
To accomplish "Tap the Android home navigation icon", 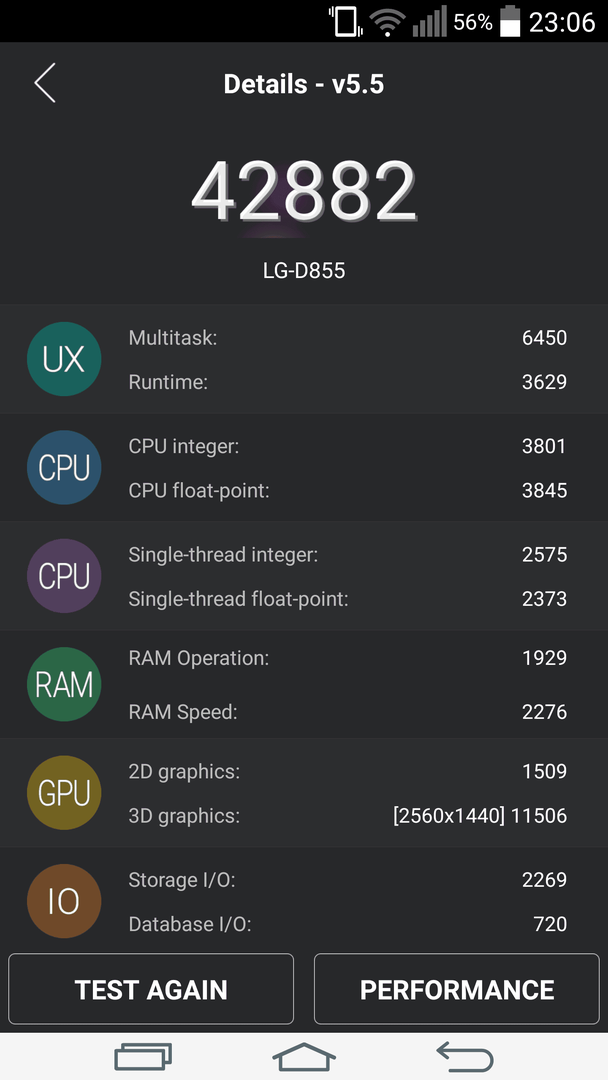I will click(304, 1057).
